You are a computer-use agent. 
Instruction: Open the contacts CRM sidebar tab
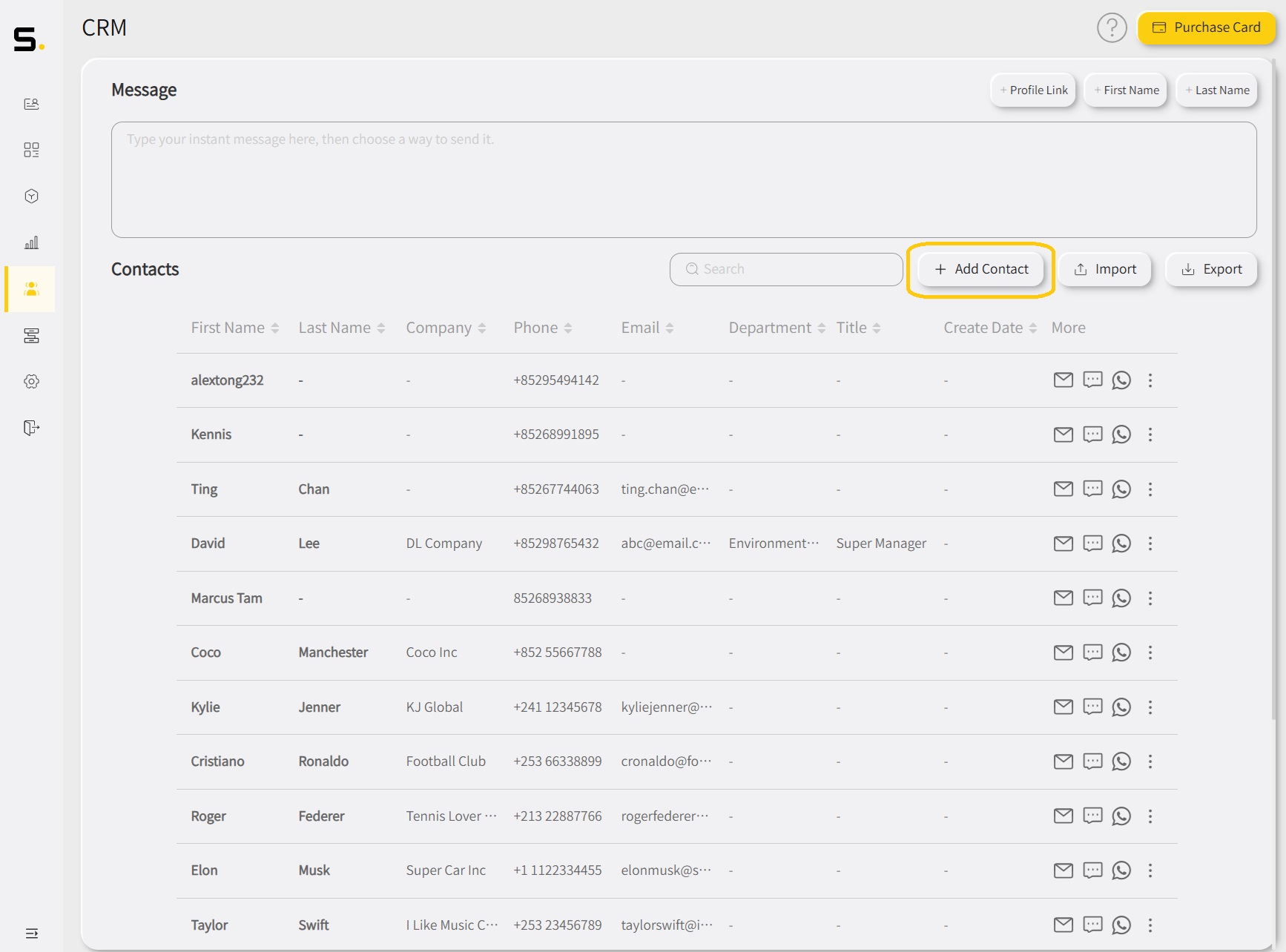[x=31, y=289]
